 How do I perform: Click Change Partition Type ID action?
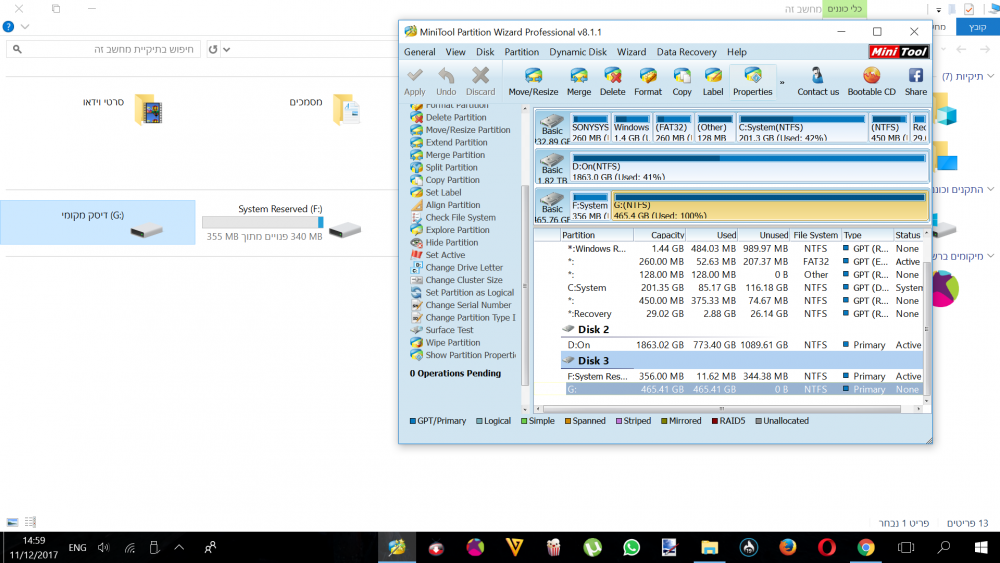tap(470, 318)
